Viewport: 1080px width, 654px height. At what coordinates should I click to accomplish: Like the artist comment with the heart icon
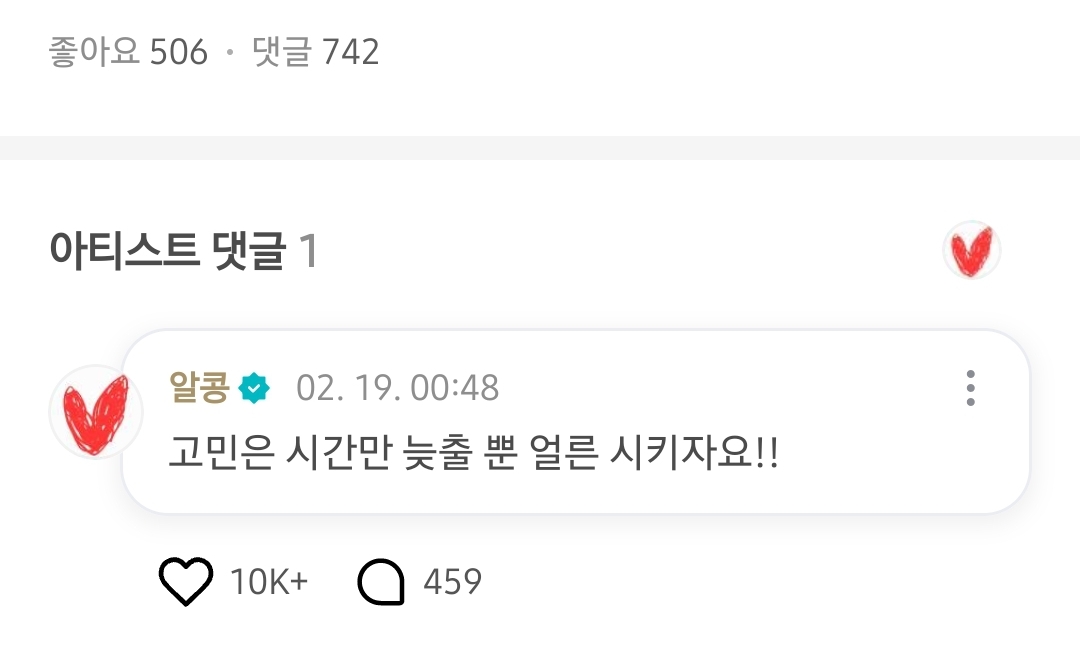pyautogui.click(x=186, y=581)
